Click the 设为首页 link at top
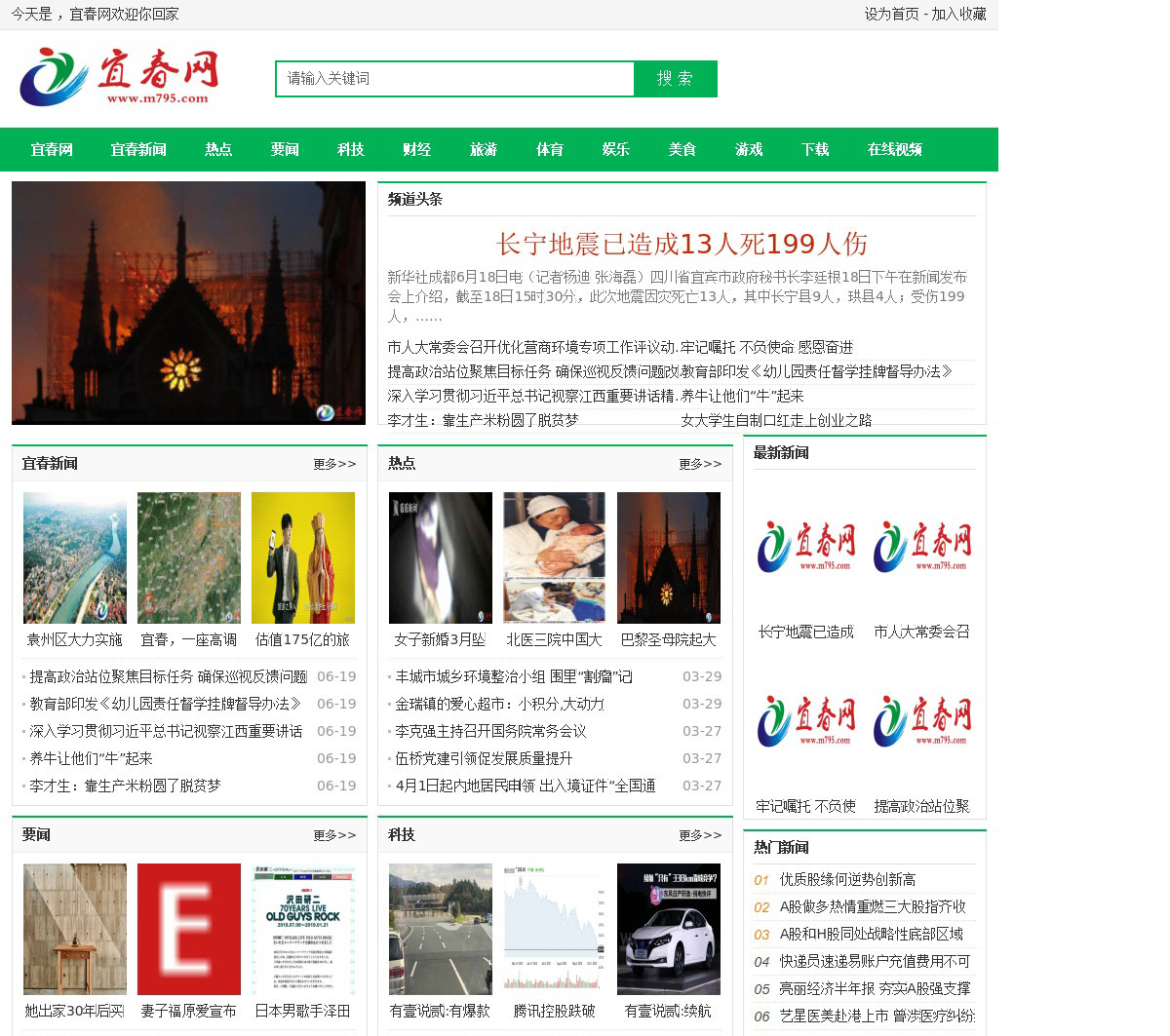 point(891,14)
